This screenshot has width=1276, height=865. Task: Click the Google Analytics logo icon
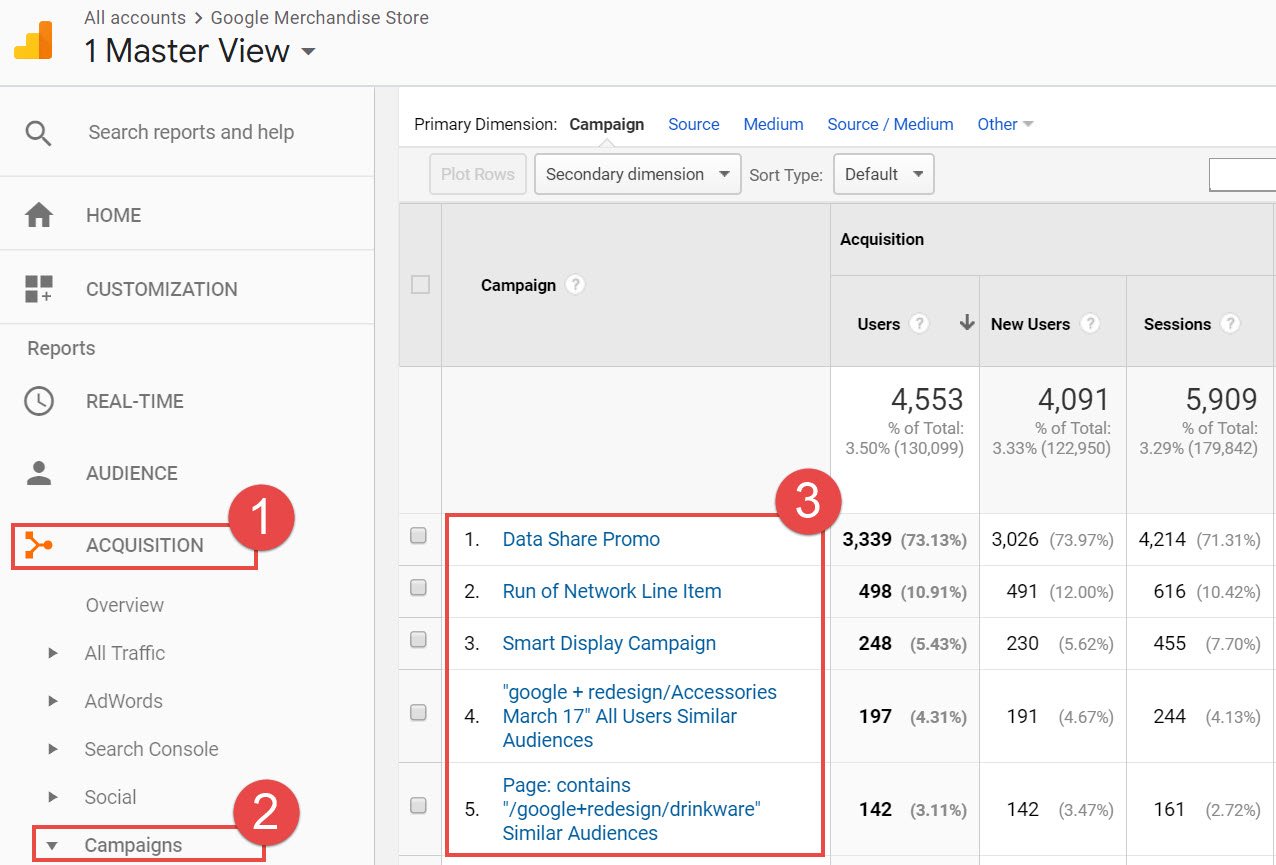pyautogui.click(x=33, y=39)
